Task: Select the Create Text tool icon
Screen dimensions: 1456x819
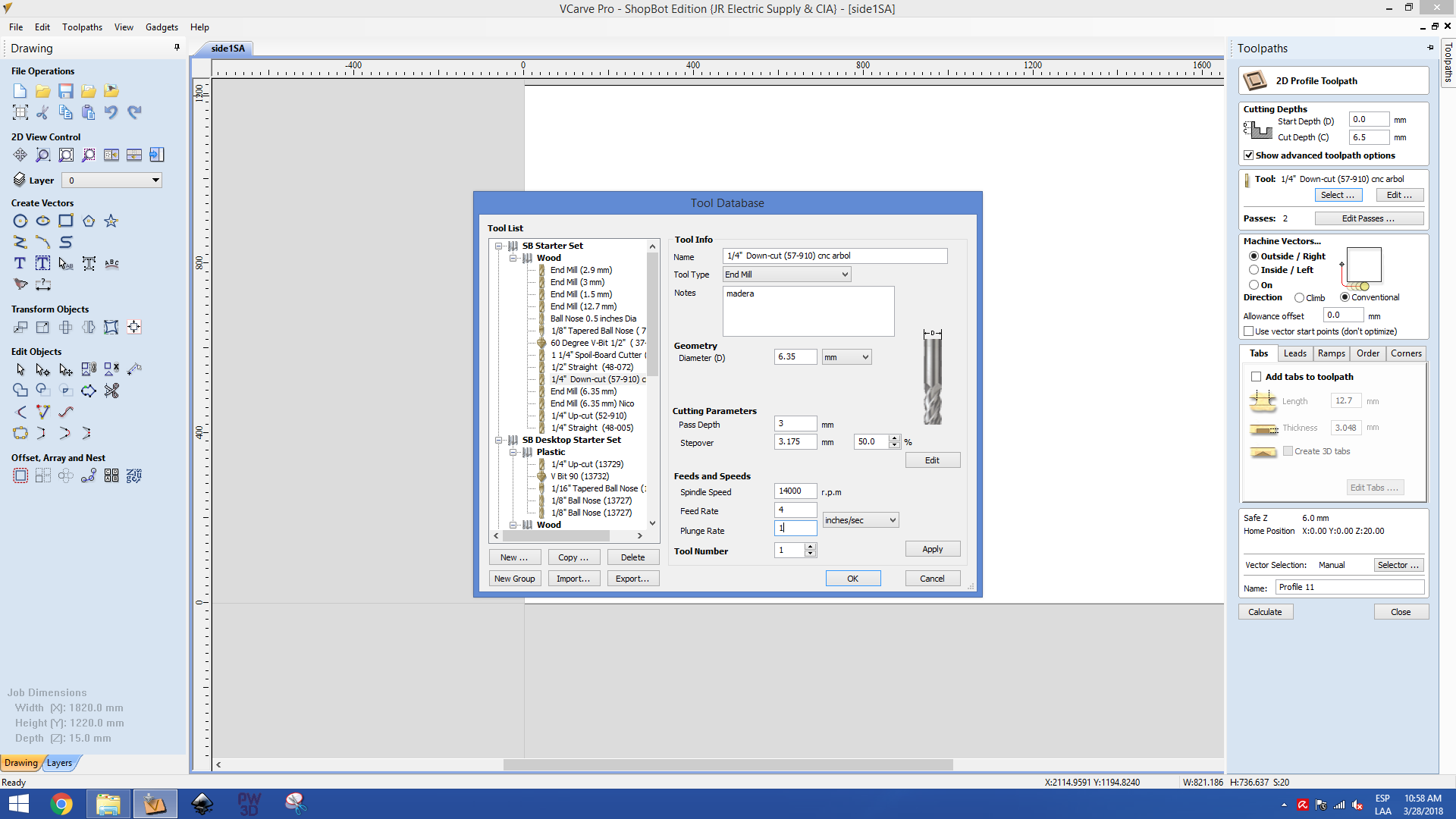Action: coord(19,262)
